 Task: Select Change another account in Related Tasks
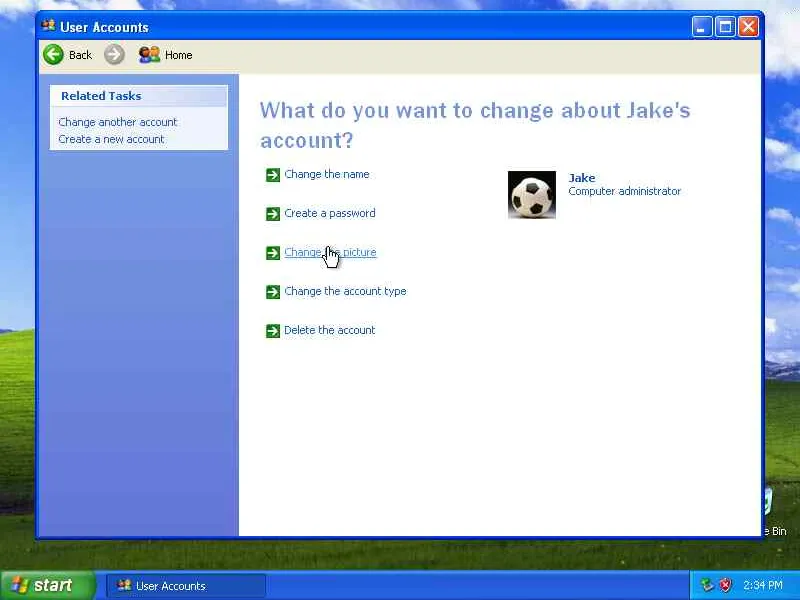pyautogui.click(x=118, y=122)
